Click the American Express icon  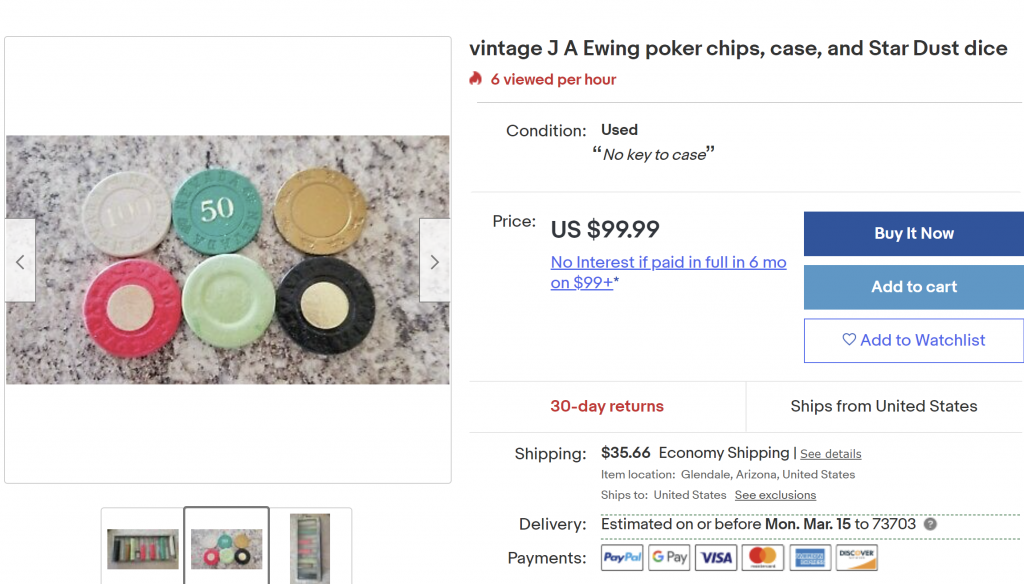pos(810,557)
